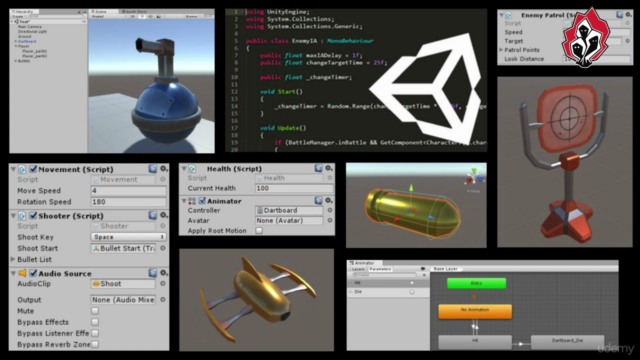This screenshot has height=360, width=640.
Task: Click the Rotation Speed value field
Action: 128,202
